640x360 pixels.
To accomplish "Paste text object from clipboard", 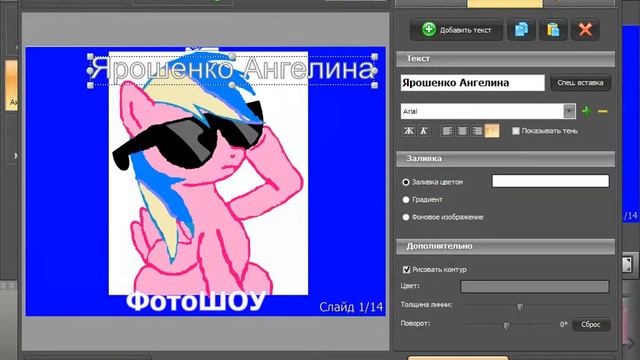I will click(x=553, y=29).
